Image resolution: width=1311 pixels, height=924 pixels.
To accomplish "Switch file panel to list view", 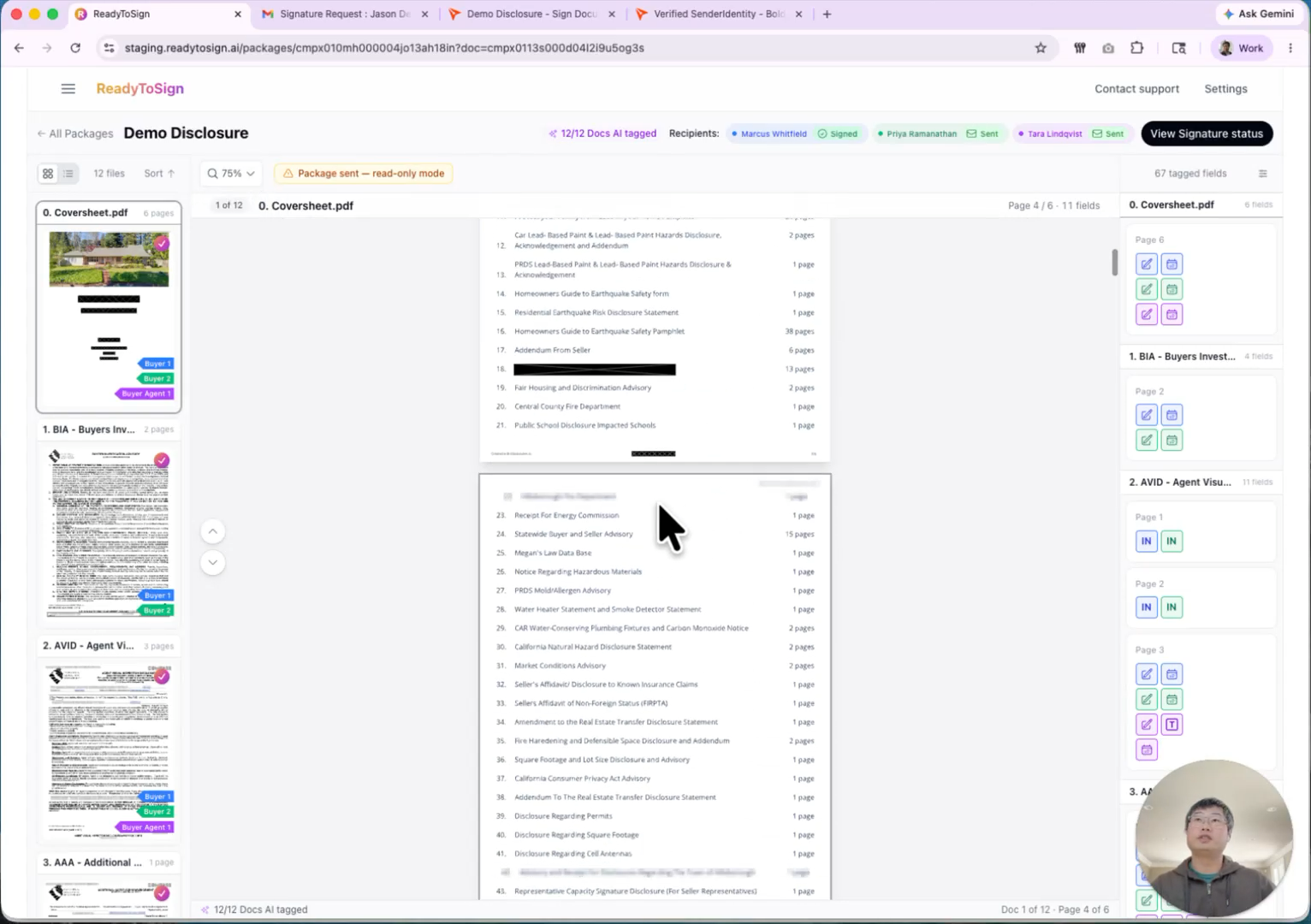I will click(68, 174).
